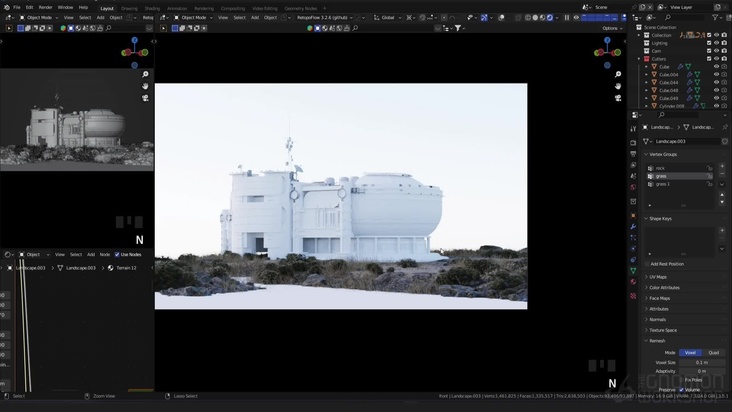
Task: Switch to the Geometry Nodes workspace tab
Action: (300, 8)
